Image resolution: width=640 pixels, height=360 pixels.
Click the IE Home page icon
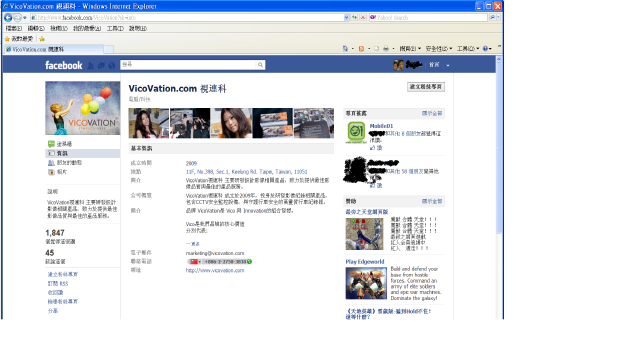click(345, 49)
